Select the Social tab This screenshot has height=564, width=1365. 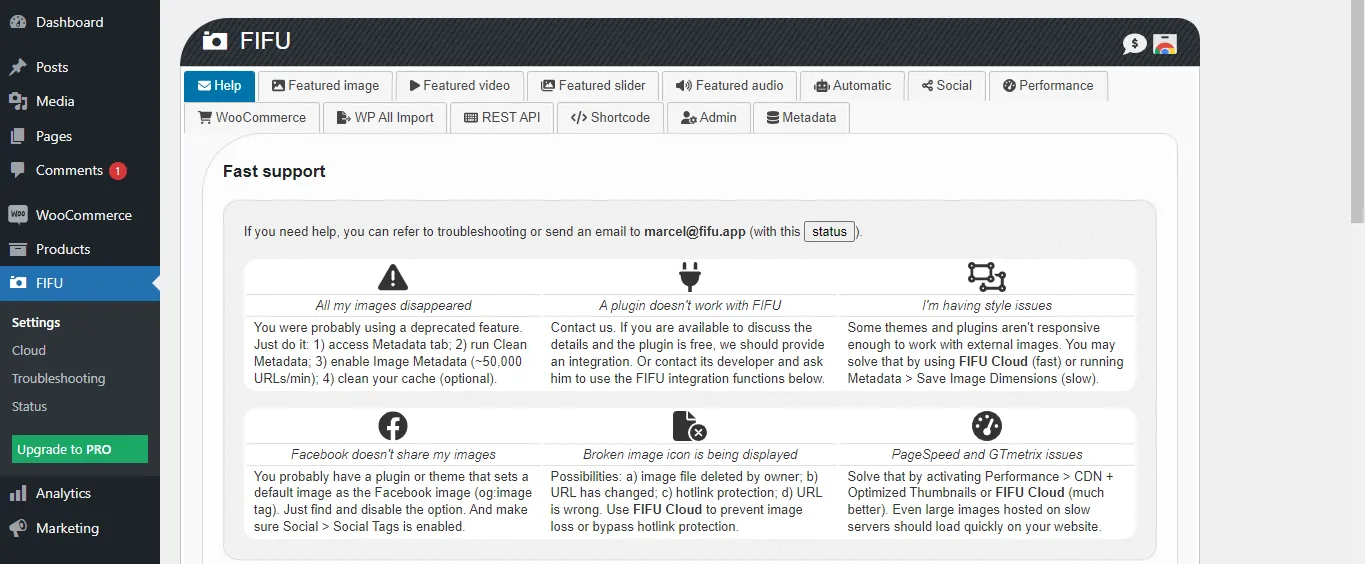click(947, 86)
